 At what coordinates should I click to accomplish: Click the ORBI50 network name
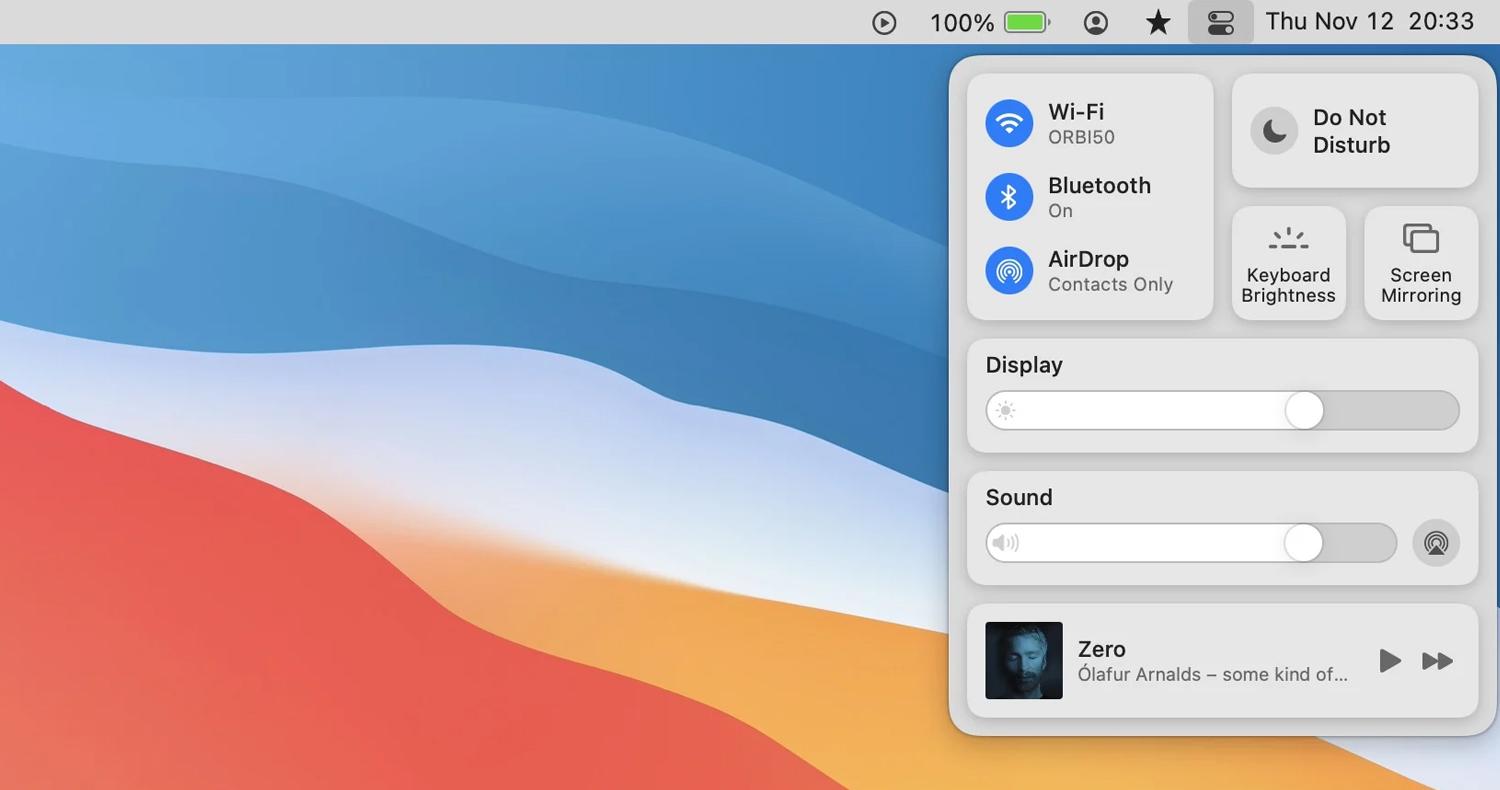[x=1081, y=138]
